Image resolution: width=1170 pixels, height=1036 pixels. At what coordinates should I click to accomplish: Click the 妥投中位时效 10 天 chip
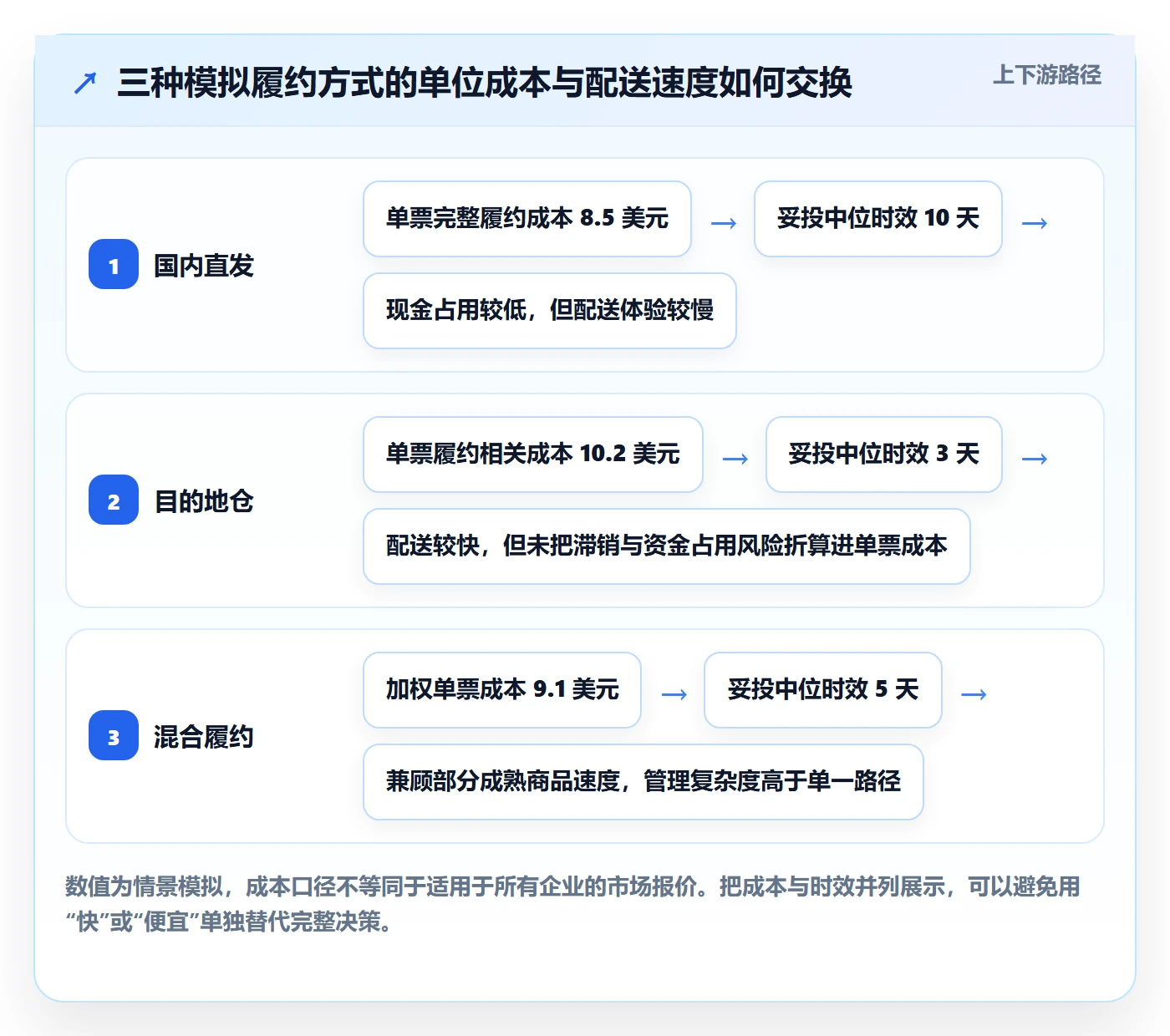pos(878,219)
